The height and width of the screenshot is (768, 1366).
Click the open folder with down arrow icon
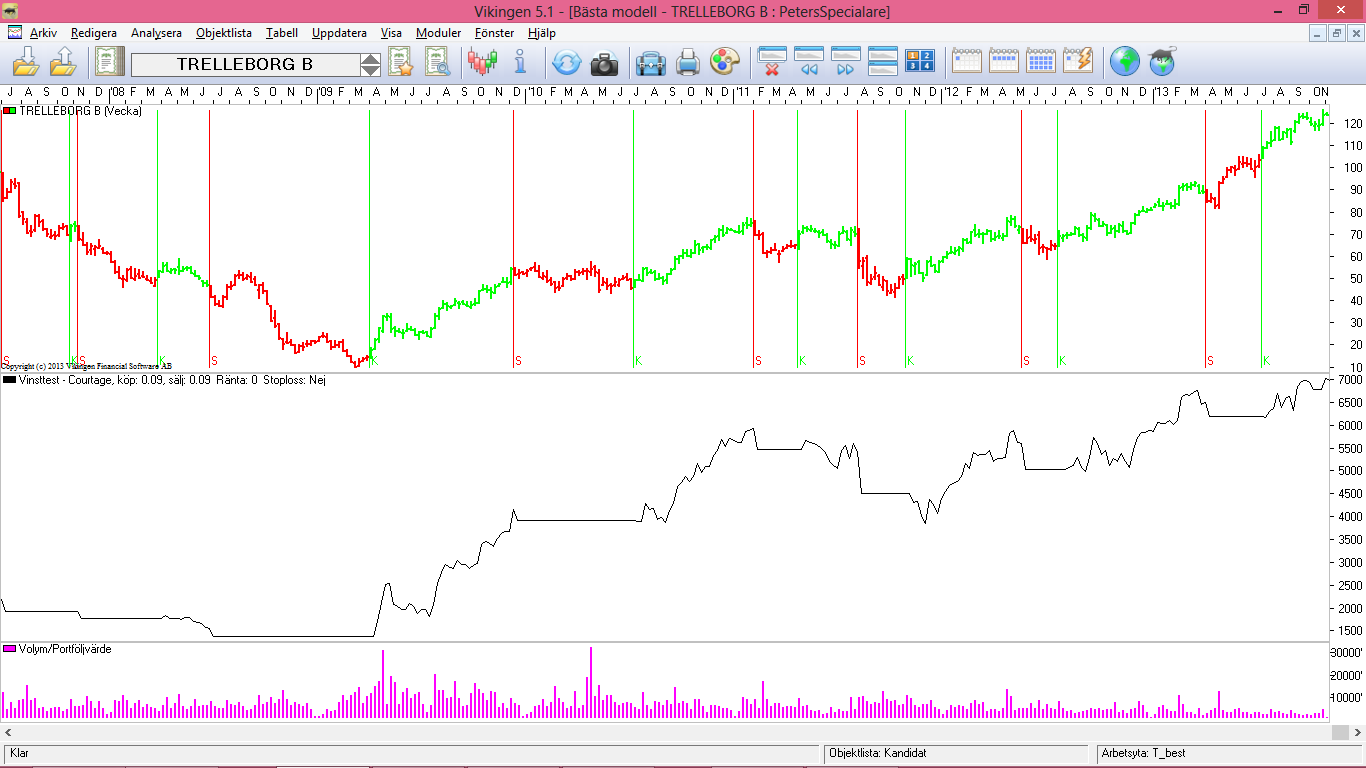coord(27,63)
